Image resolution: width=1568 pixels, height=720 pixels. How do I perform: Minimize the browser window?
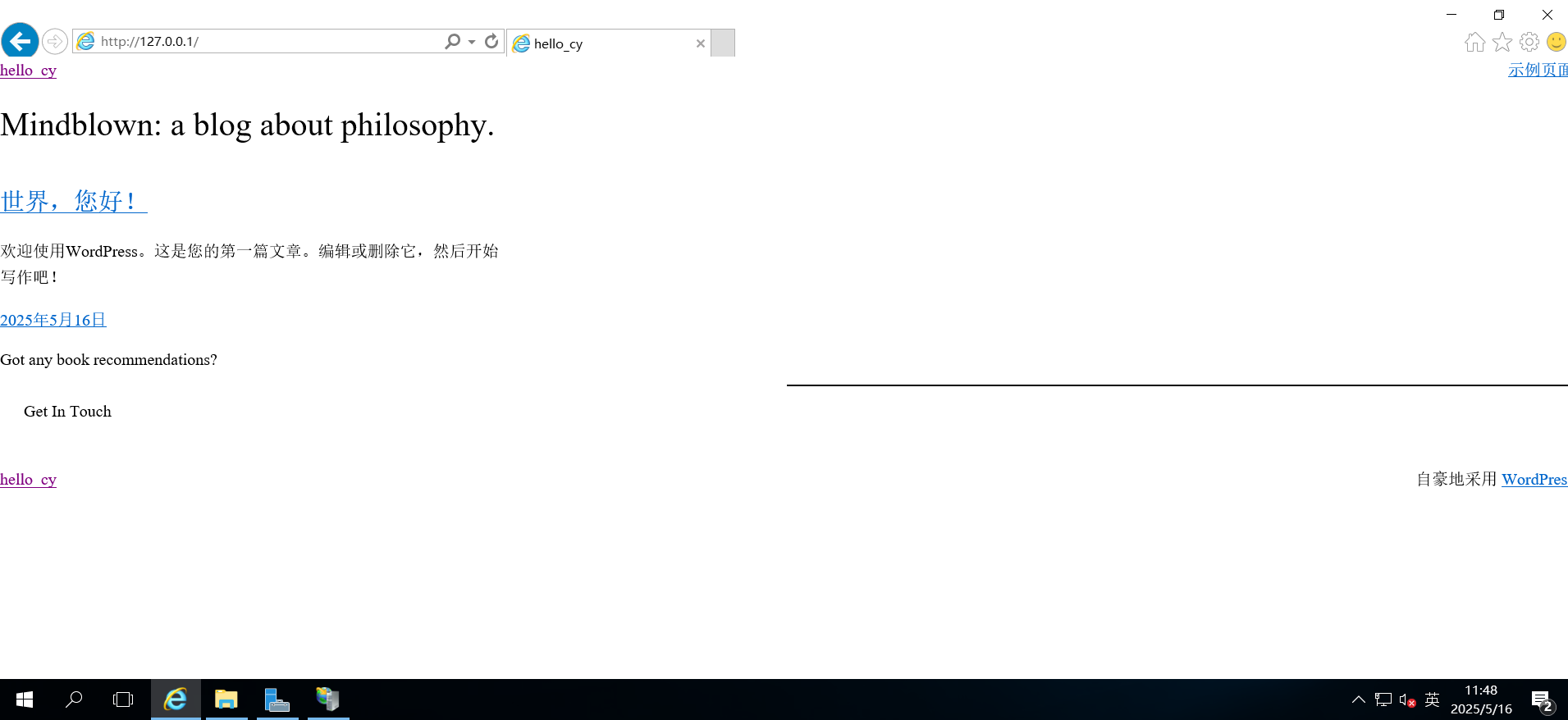pos(1451,15)
